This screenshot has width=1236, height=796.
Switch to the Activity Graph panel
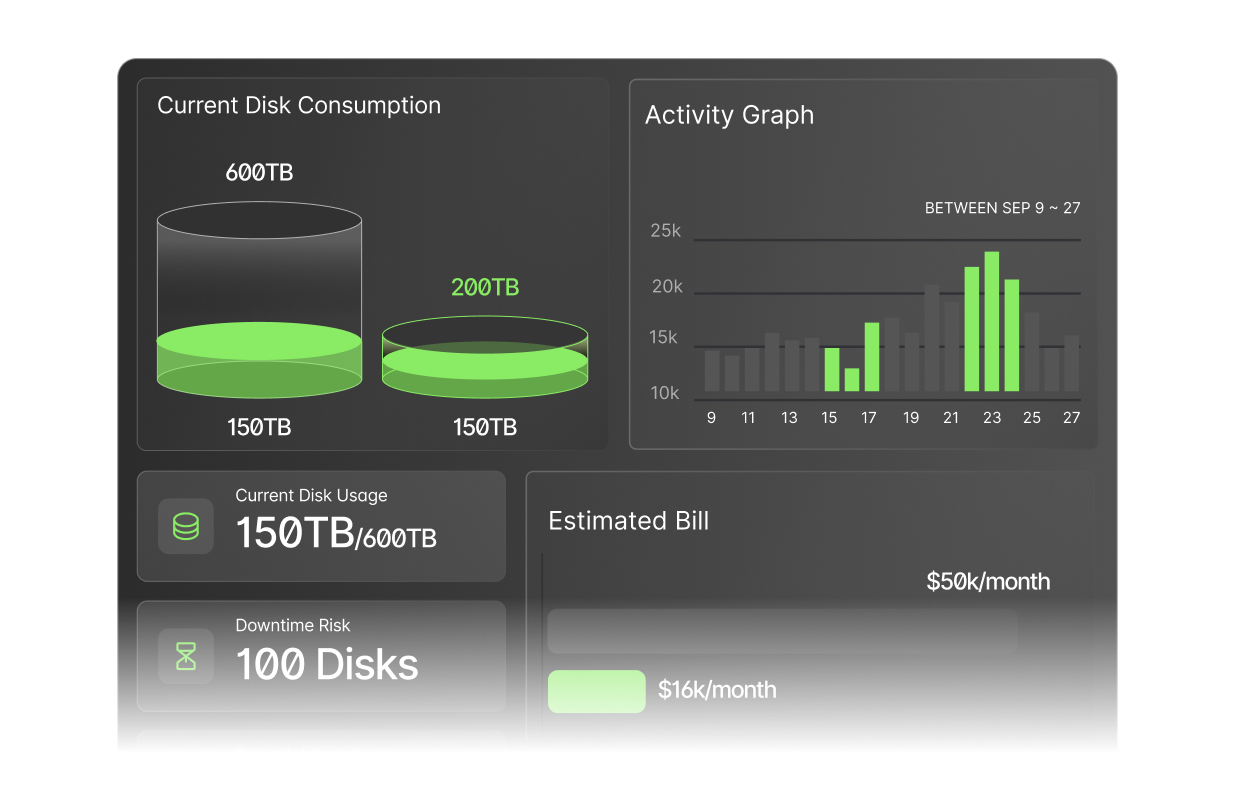point(730,115)
